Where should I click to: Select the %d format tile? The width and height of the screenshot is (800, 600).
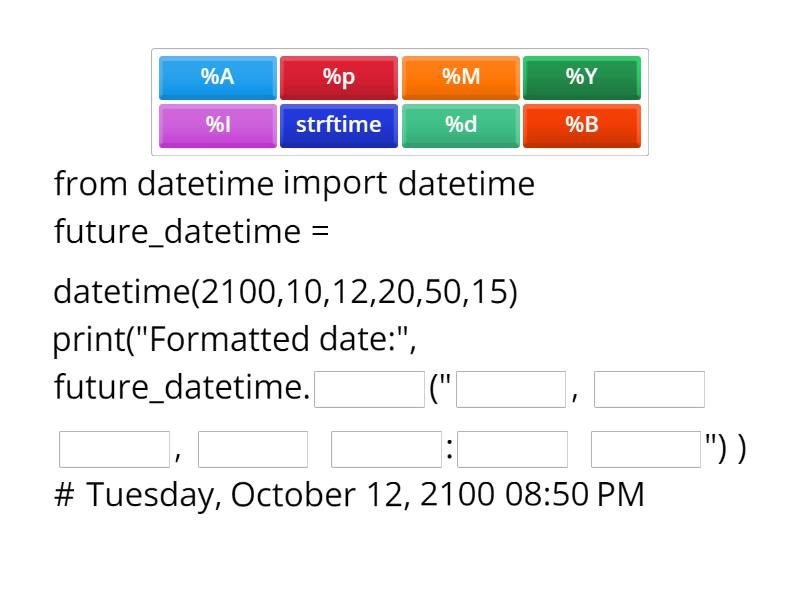point(461,125)
